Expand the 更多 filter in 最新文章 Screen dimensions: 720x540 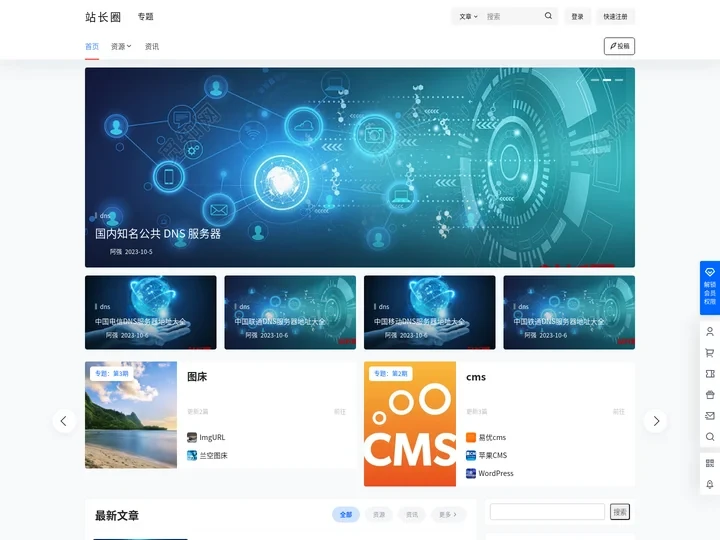coord(448,514)
